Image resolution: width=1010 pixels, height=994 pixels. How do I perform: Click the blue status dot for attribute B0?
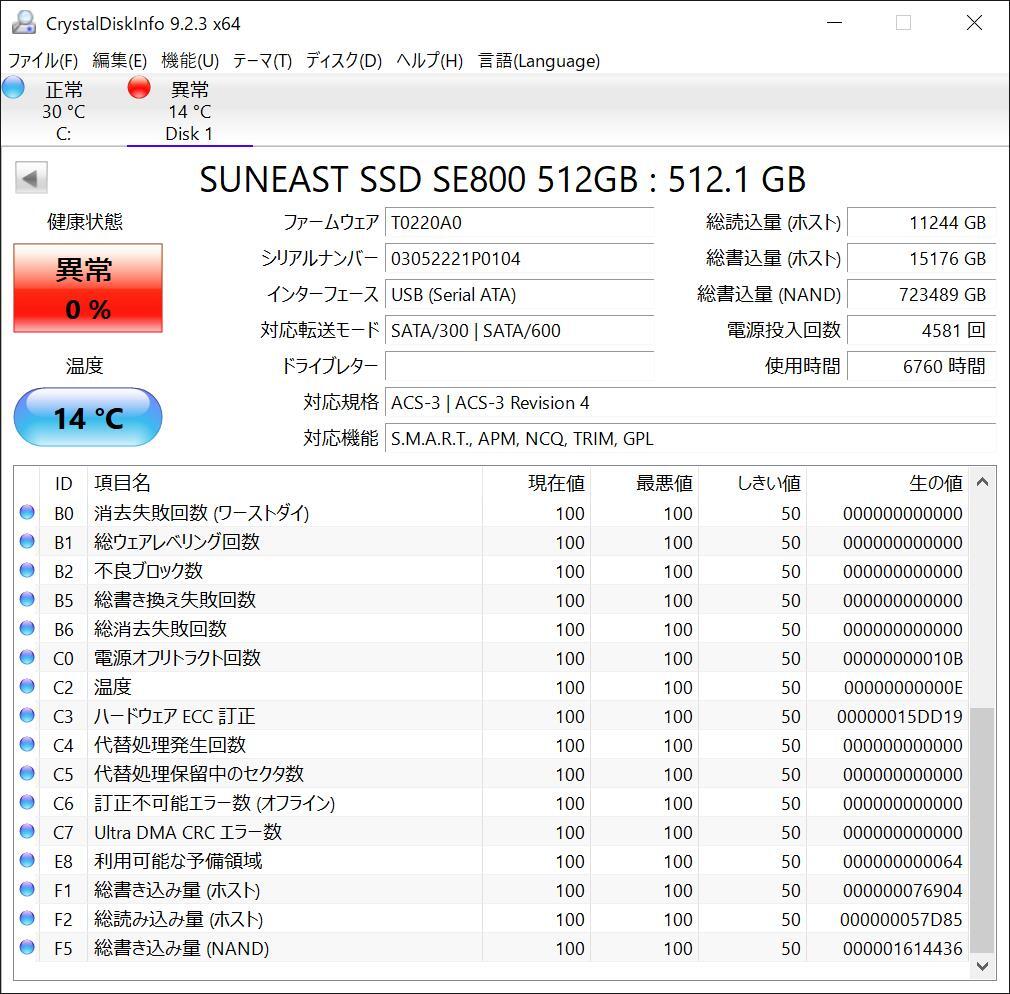click(x=27, y=513)
